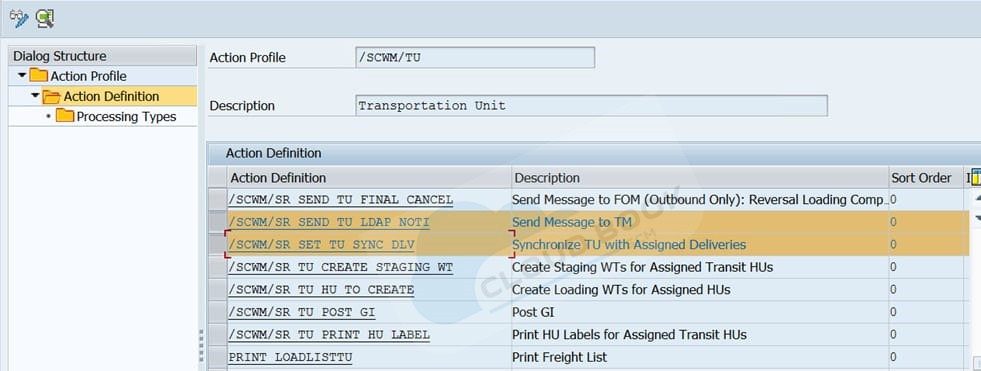Screen dimensions: 981x371
Task: Toggle row selector for TU_CREATE_STAGING_WT
Action: (217, 267)
